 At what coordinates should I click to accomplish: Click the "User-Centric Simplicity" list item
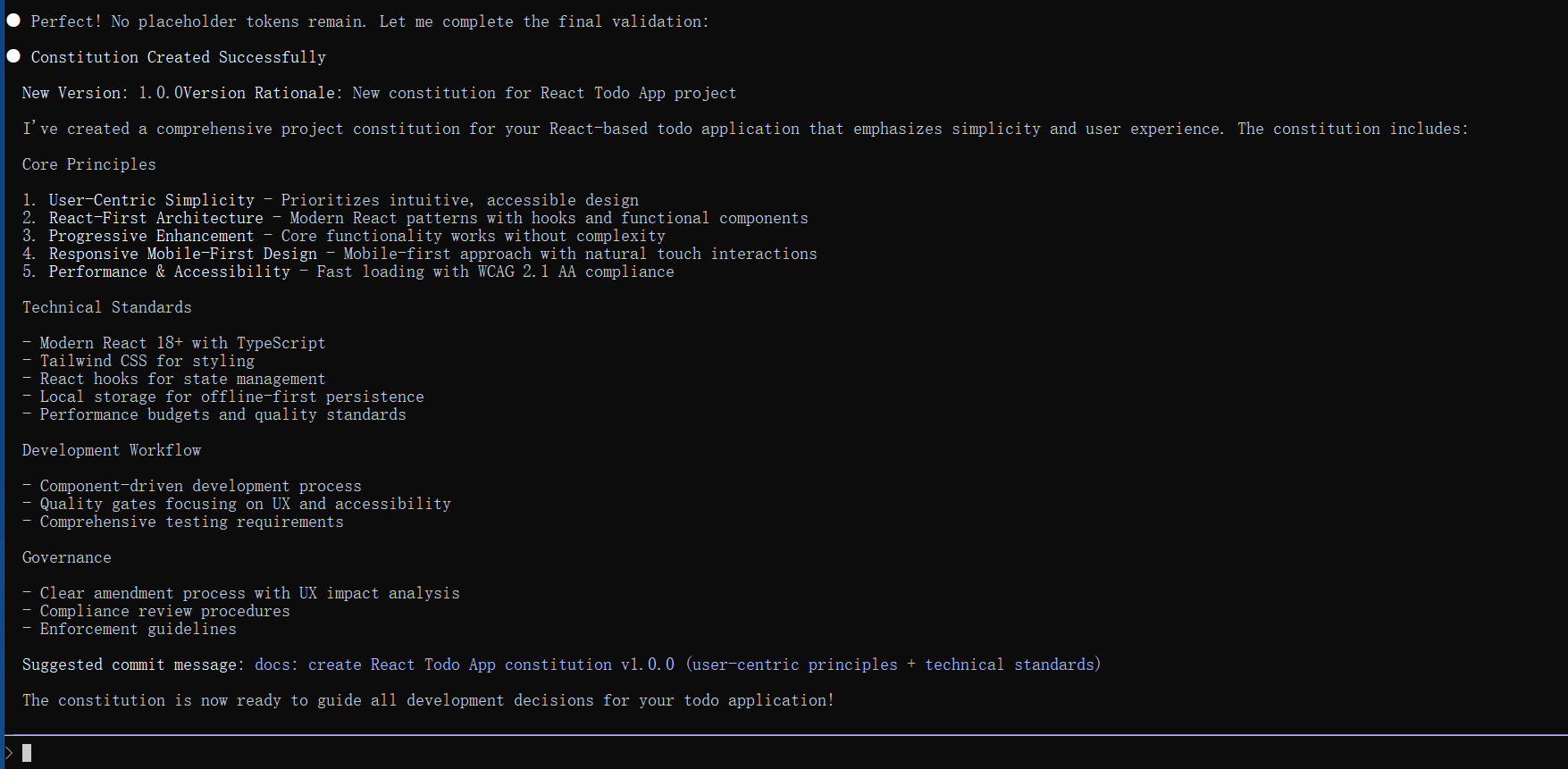point(151,200)
